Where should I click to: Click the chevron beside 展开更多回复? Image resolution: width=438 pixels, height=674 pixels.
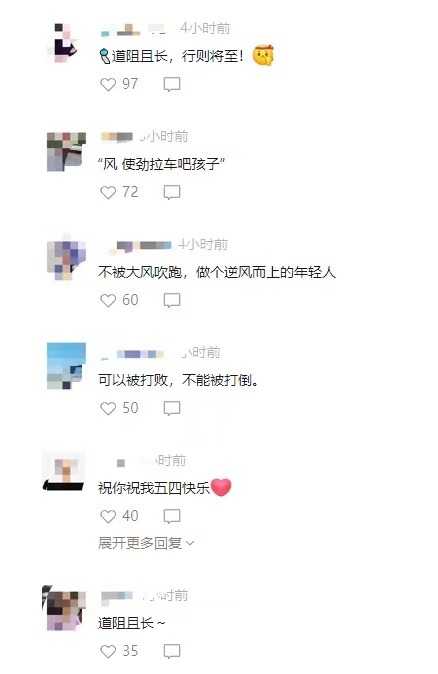pos(190,544)
